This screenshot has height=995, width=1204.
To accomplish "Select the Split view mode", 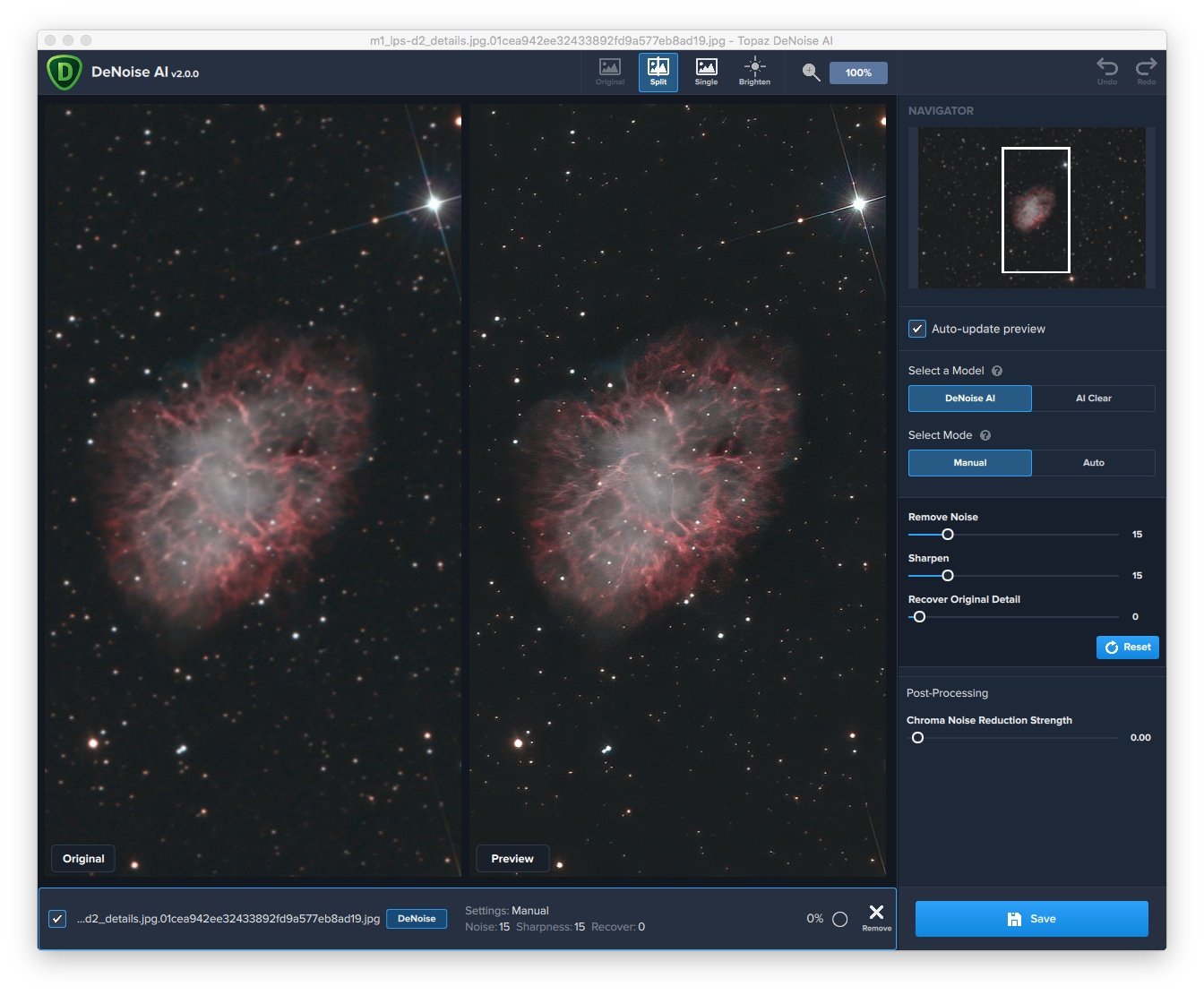I will 658,72.
